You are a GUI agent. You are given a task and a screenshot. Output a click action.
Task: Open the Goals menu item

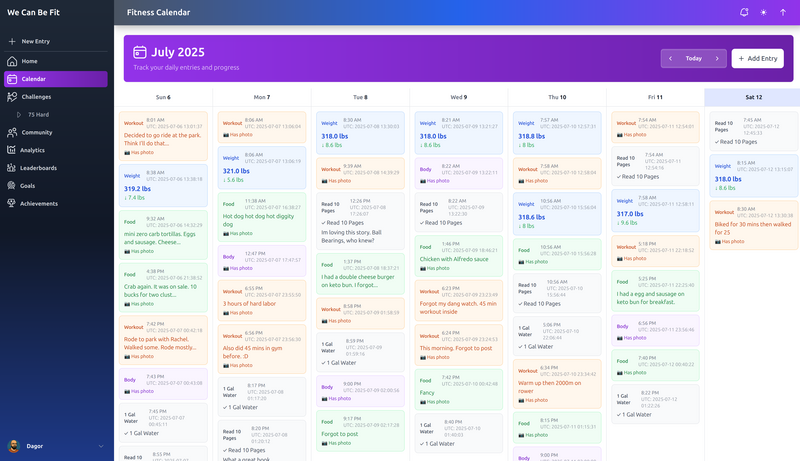pos(56,186)
